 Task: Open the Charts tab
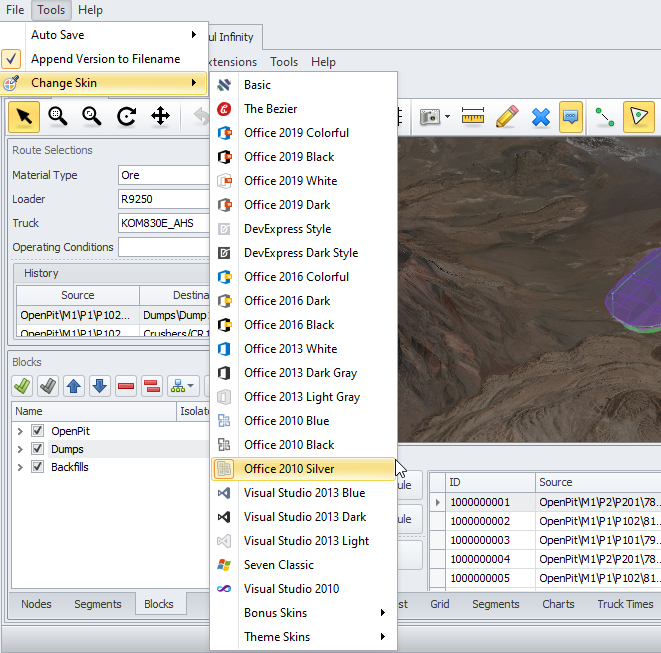pyautogui.click(x=558, y=604)
